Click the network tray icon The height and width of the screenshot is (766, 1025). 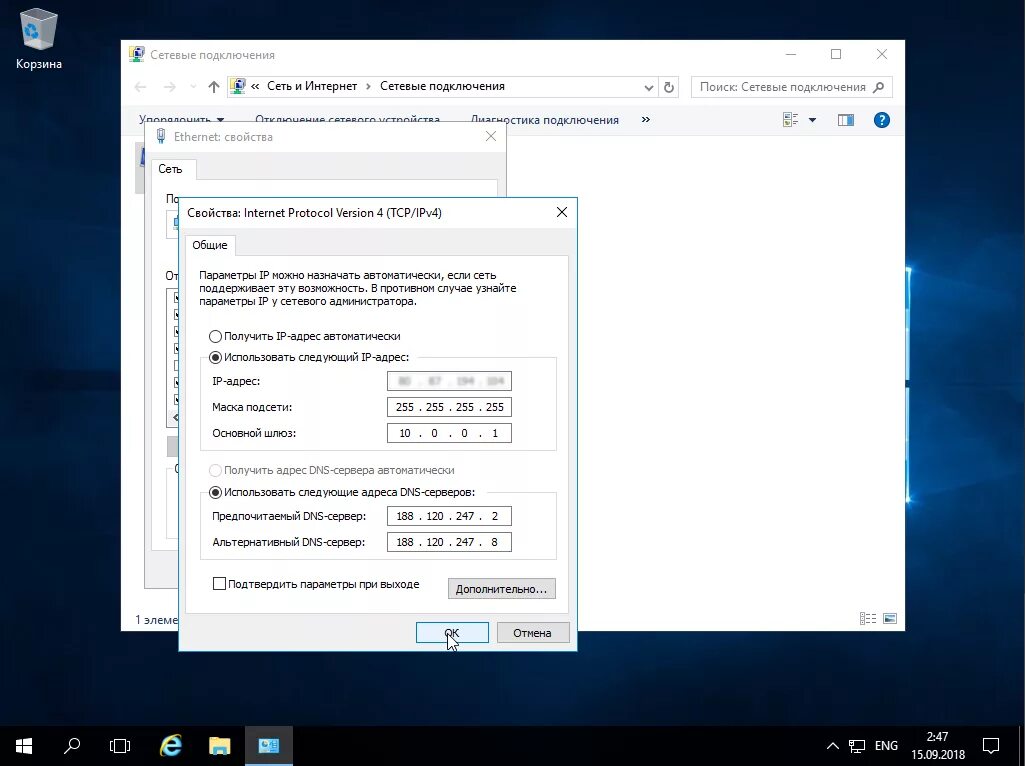coord(856,746)
